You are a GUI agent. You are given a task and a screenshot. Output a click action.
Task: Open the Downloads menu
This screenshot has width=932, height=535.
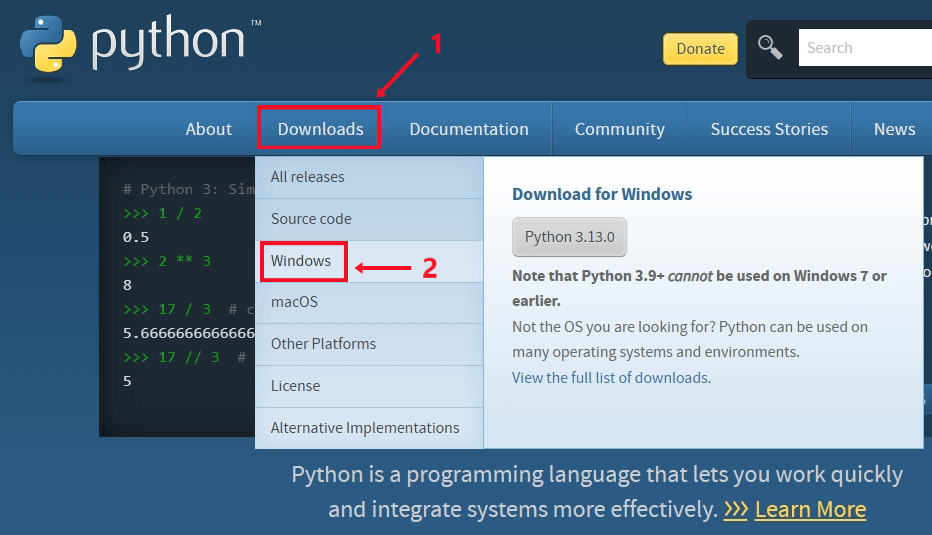[x=320, y=129]
